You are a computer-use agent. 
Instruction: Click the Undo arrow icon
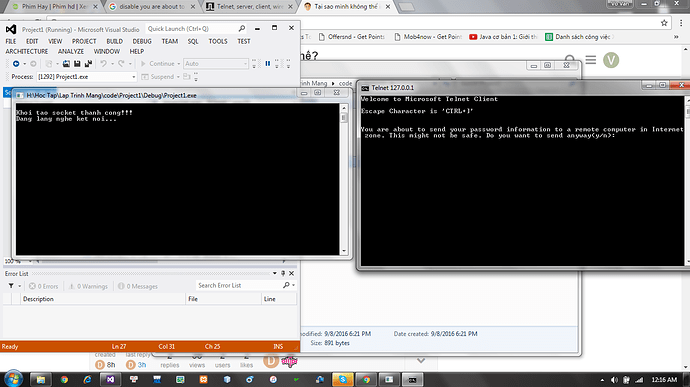103,64
